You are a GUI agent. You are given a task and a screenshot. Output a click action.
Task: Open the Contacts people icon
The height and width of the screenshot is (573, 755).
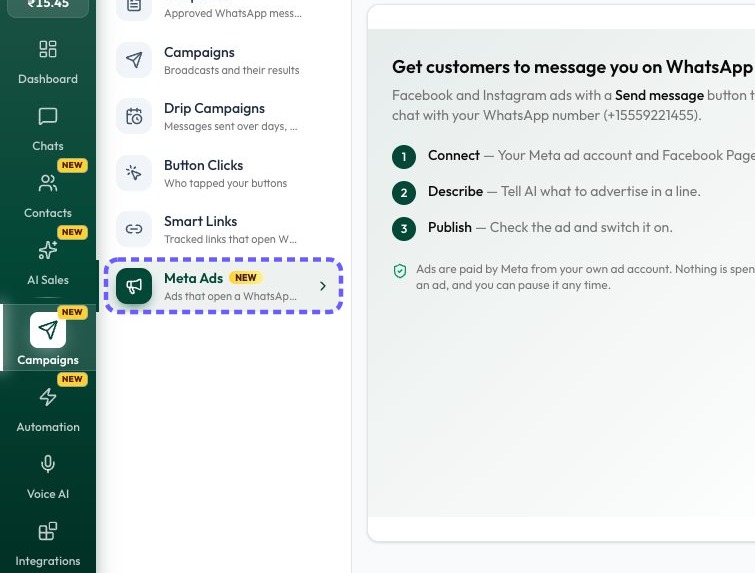point(48,183)
